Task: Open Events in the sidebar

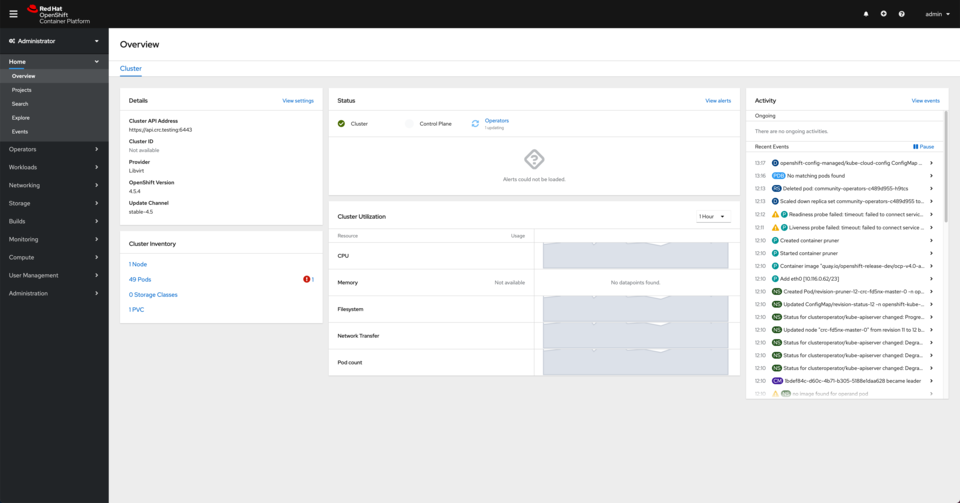Action: tap(54, 132)
